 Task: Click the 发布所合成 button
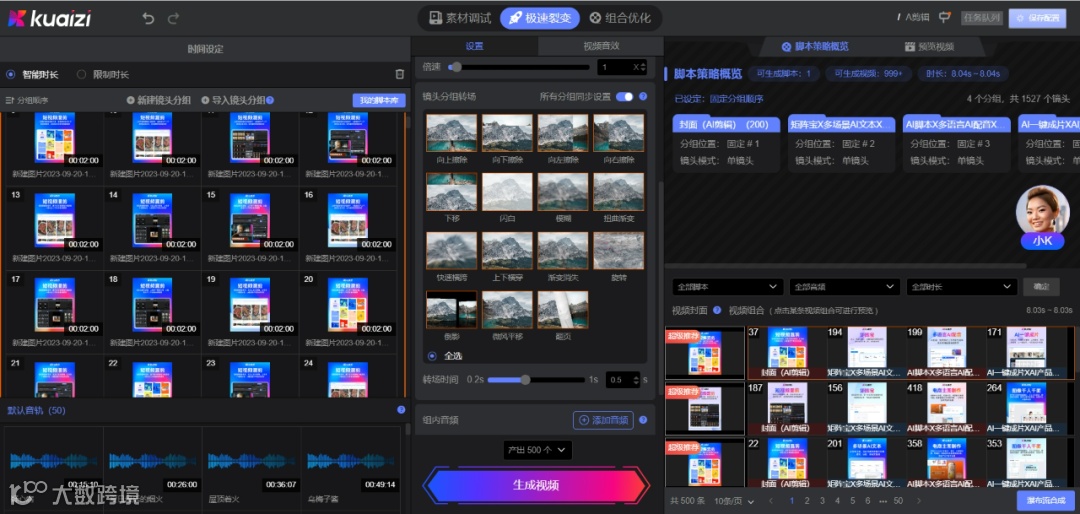[1046, 501]
